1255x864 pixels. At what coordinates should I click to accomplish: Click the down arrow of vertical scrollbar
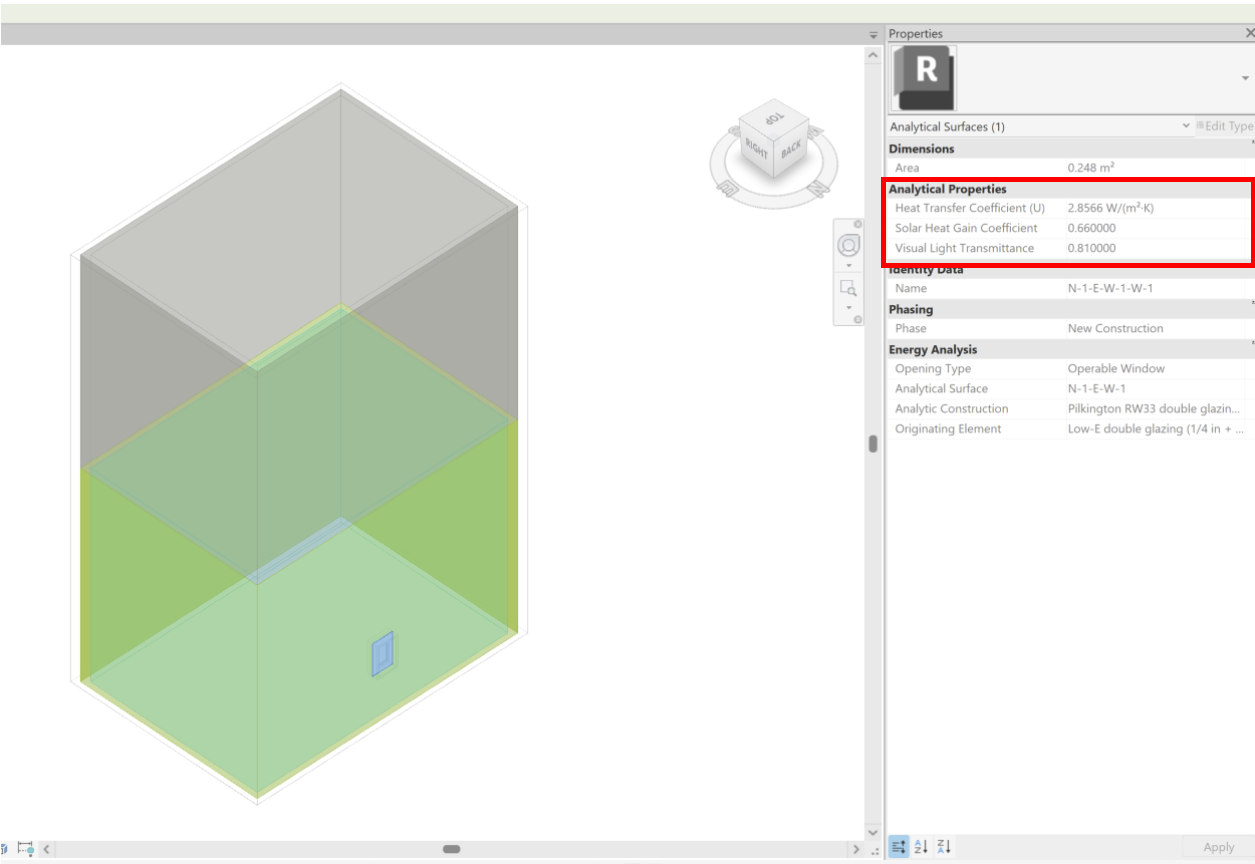pyautogui.click(x=873, y=833)
